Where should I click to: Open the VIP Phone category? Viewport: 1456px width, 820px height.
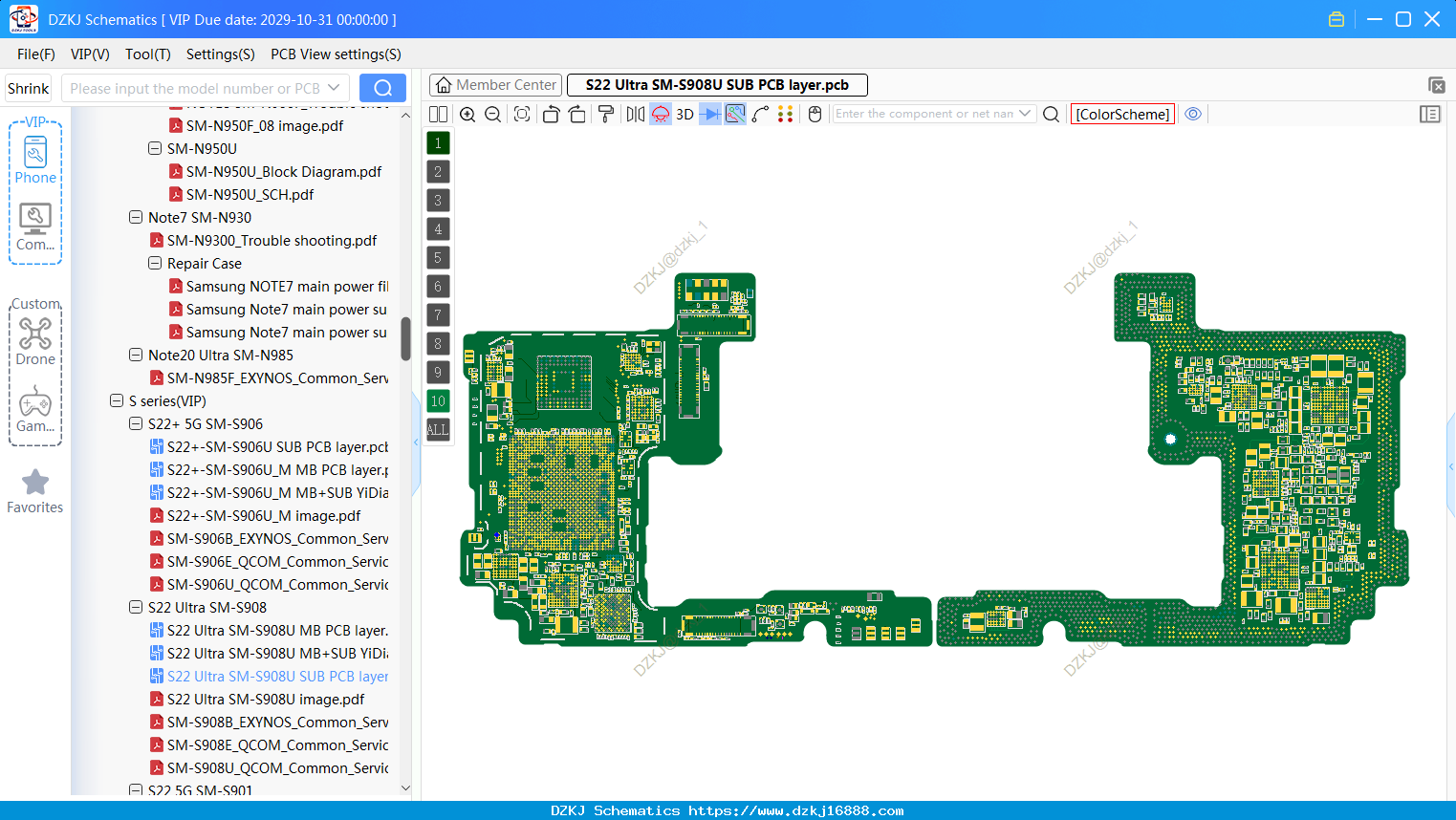coord(35,161)
